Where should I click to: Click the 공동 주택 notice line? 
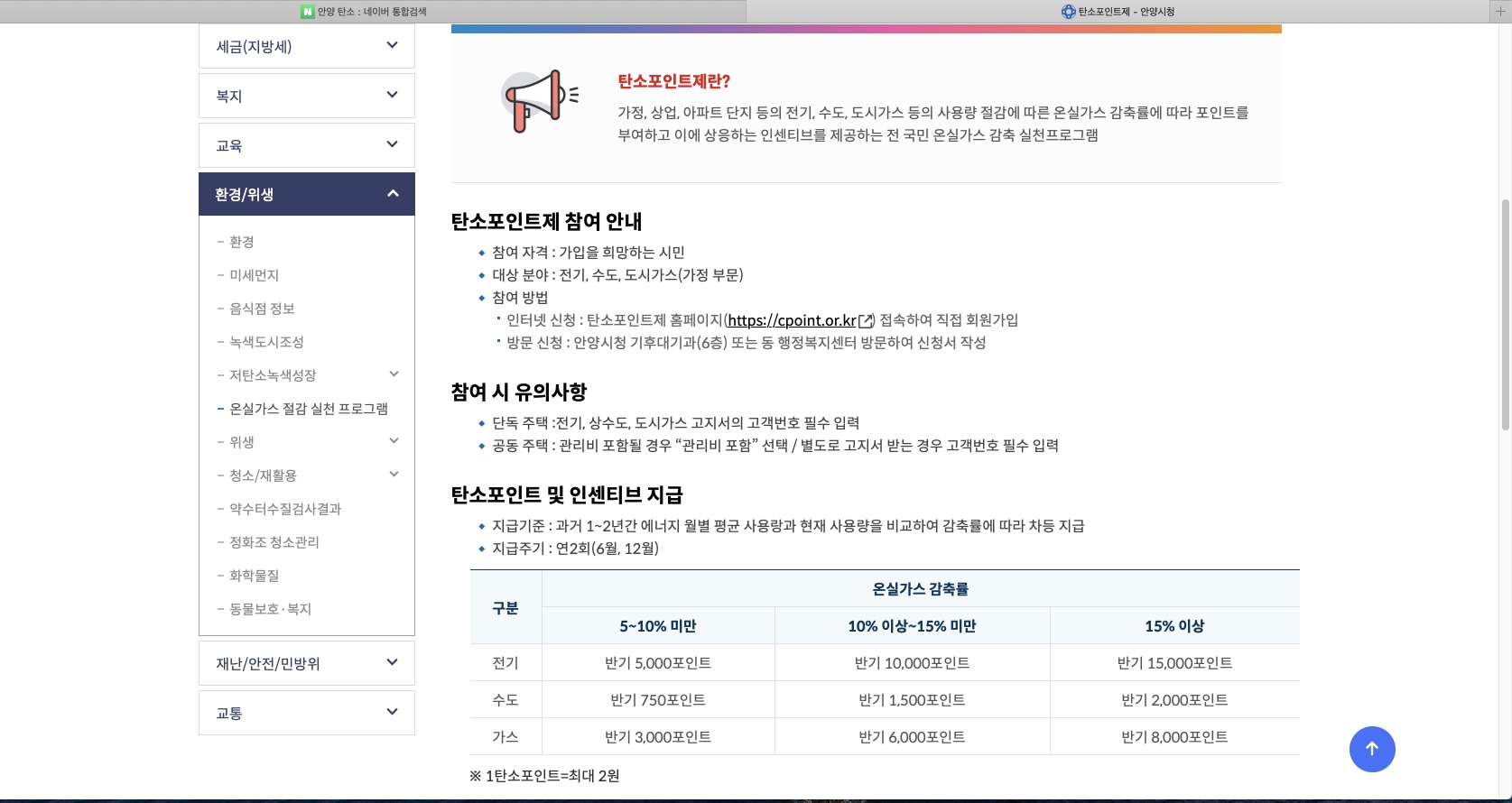775,445
